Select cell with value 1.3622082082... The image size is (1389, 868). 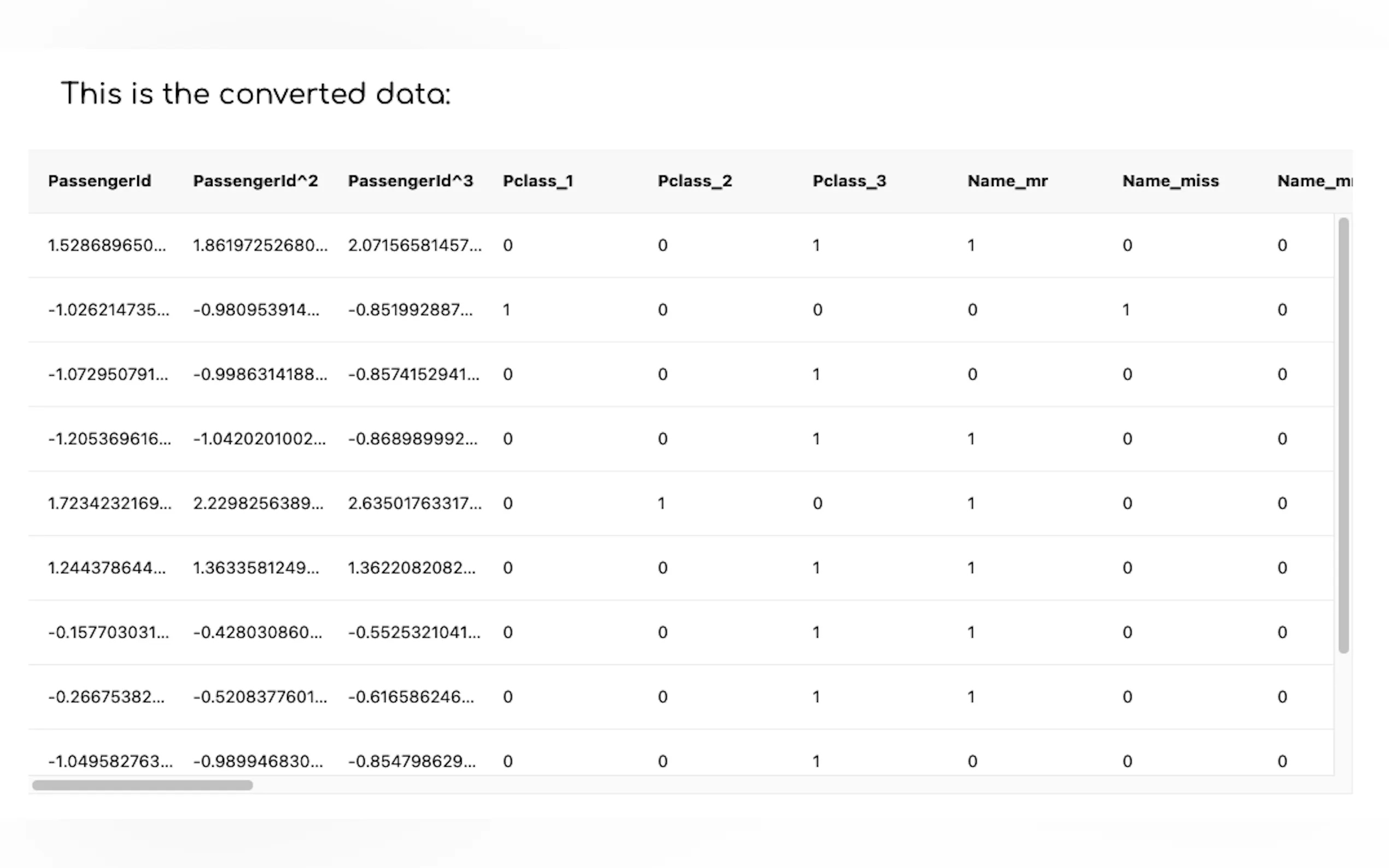coord(412,568)
